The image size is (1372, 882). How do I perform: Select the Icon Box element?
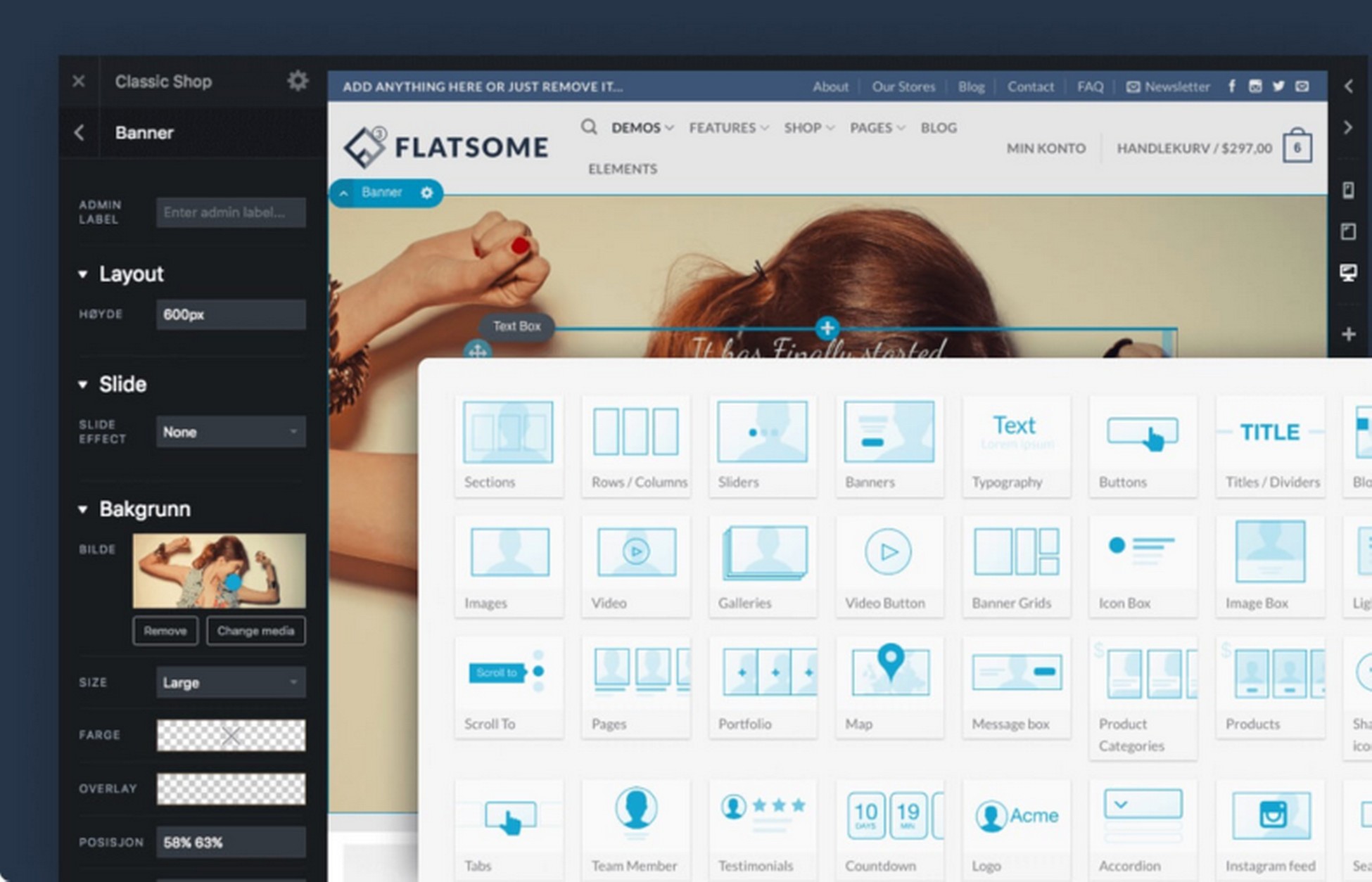pyautogui.click(x=1143, y=567)
